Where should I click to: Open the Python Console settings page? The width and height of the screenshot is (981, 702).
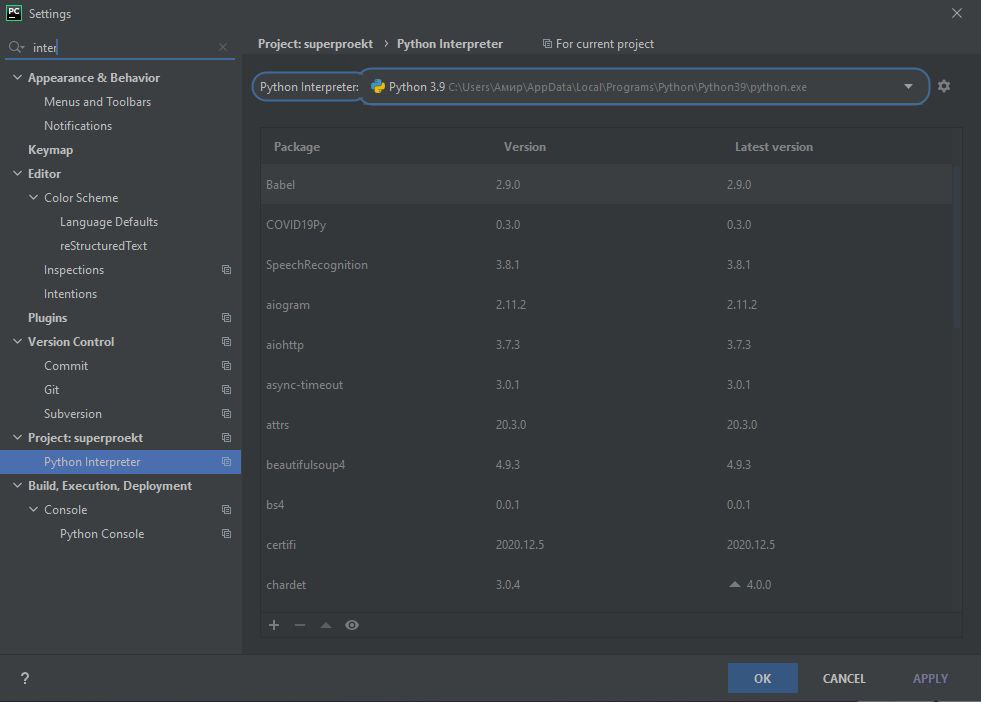[102, 534]
